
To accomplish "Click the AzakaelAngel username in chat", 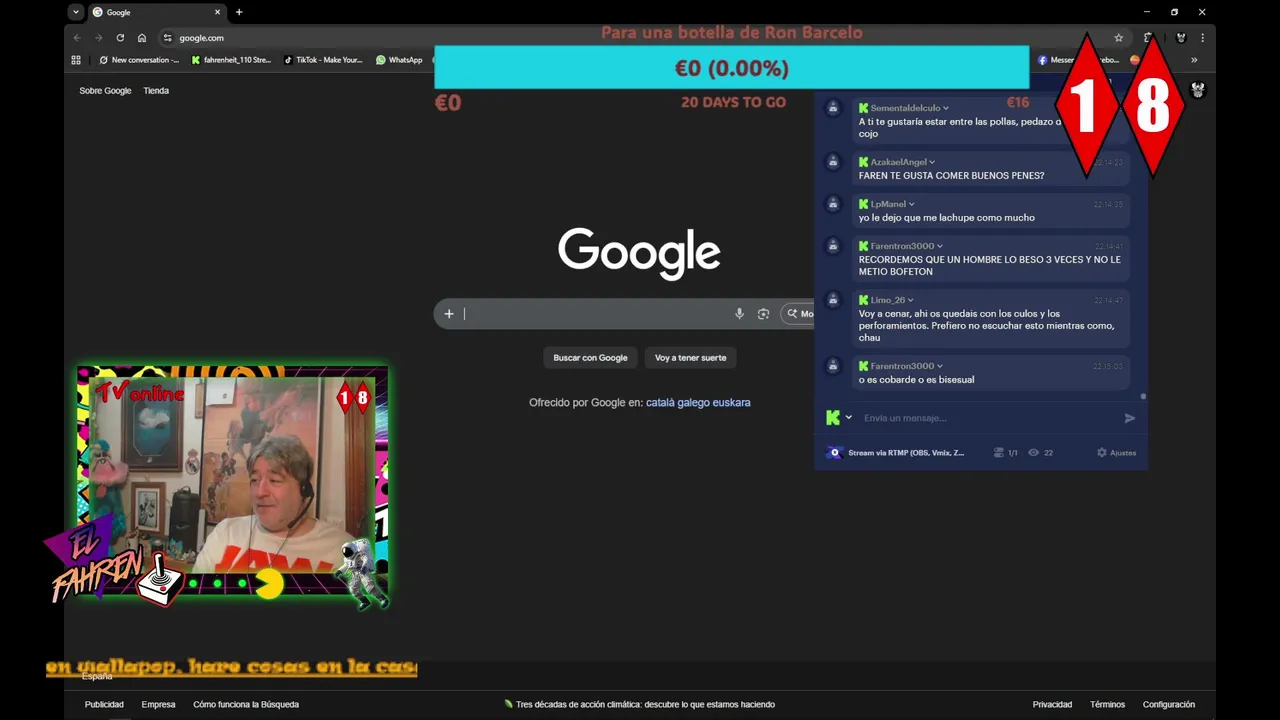I will (898, 162).
